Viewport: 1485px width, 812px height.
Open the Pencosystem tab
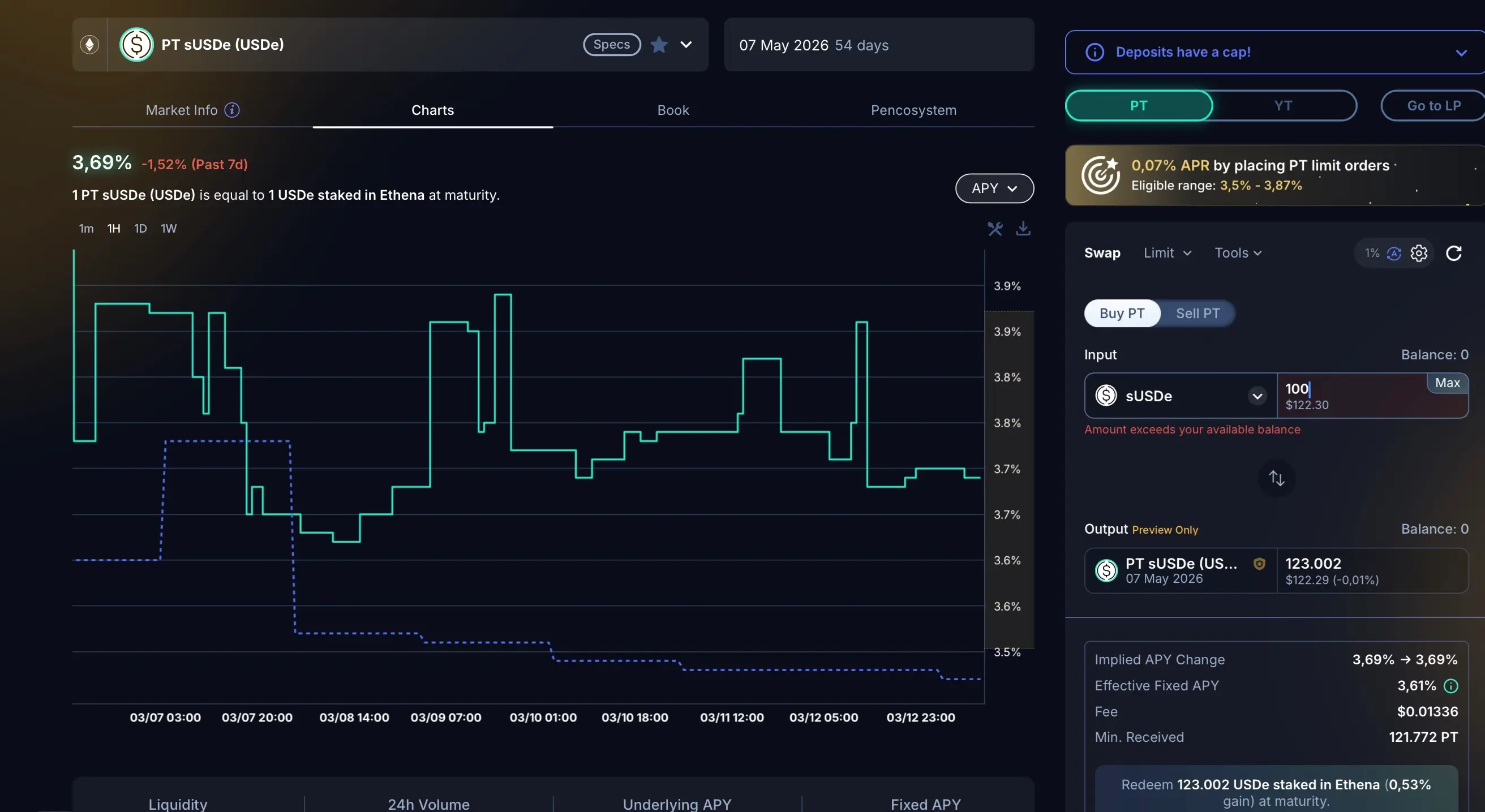click(x=913, y=110)
